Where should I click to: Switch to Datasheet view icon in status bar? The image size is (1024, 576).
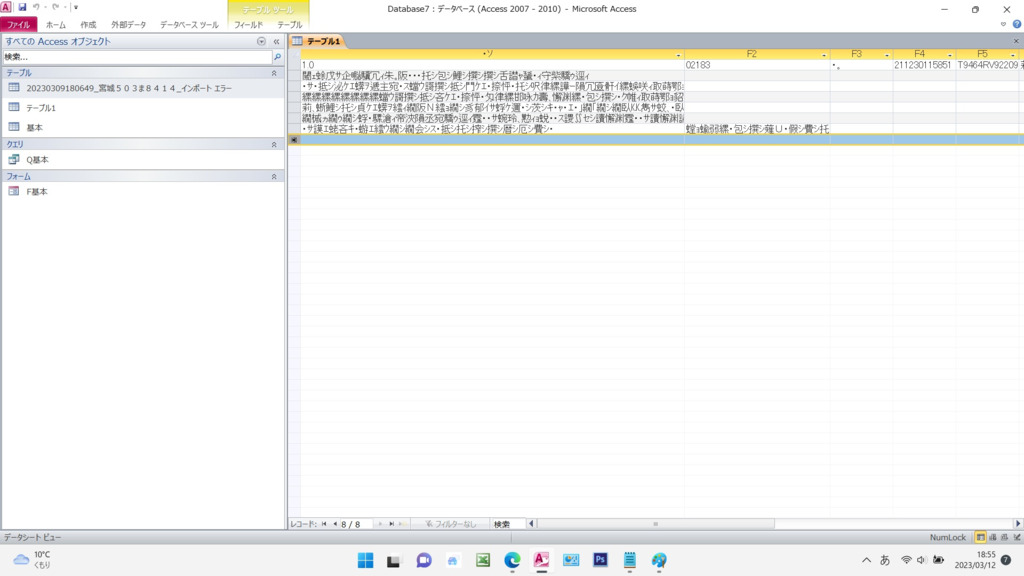(980, 537)
